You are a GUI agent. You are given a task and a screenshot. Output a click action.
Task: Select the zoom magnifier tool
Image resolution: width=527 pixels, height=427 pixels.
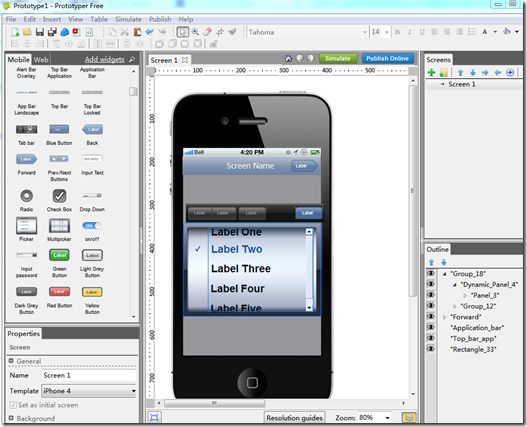(x=195, y=32)
